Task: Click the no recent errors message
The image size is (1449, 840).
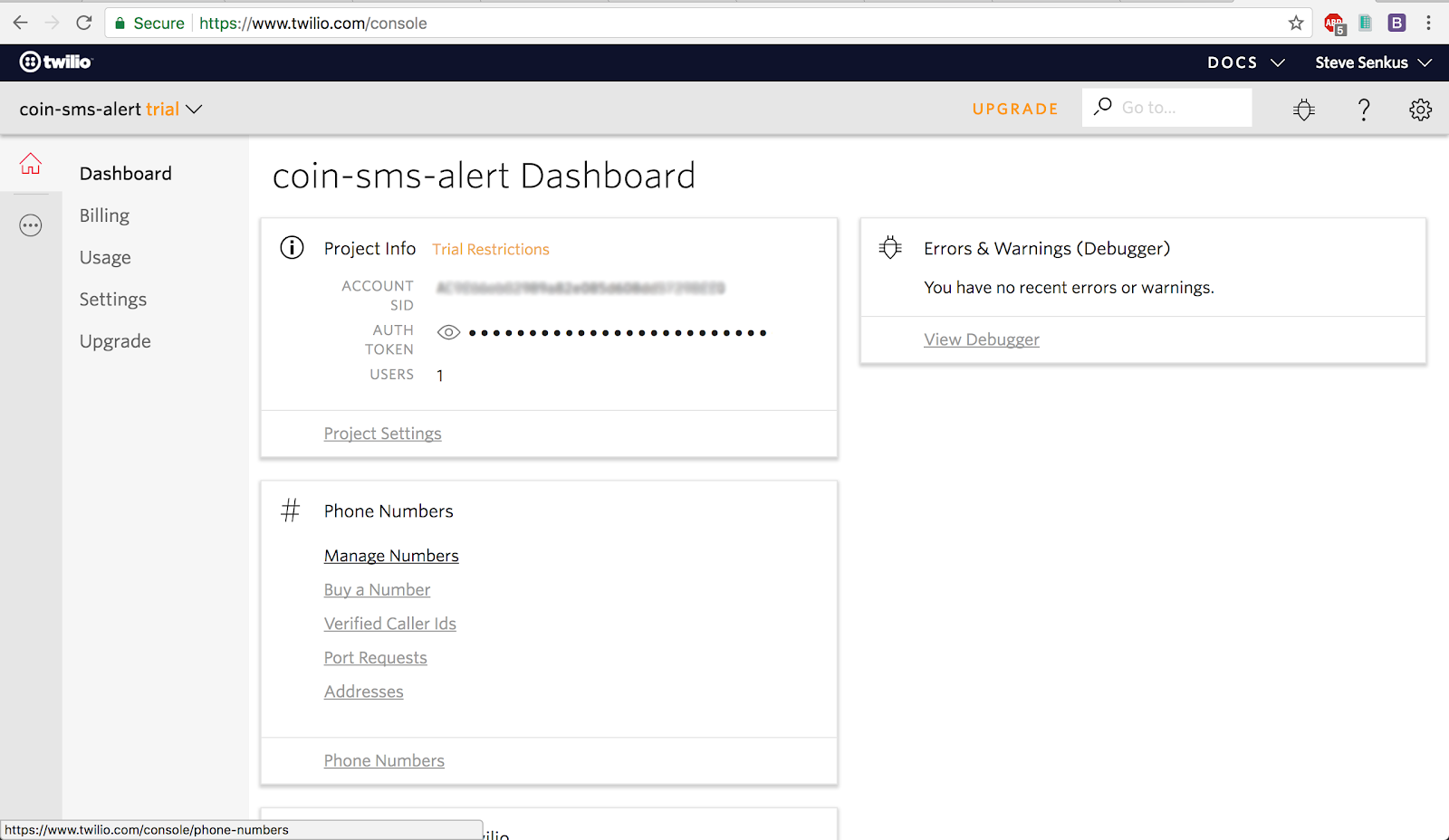Action: click(x=1069, y=288)
